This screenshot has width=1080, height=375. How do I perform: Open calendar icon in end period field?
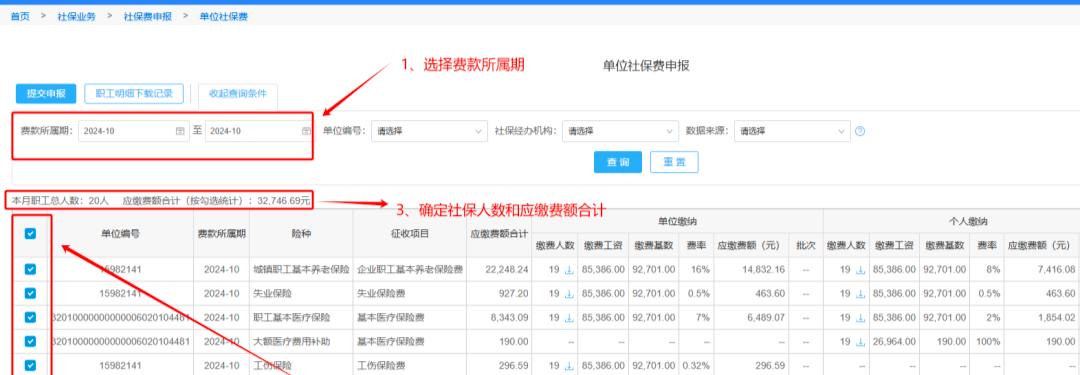click(306, 131)
